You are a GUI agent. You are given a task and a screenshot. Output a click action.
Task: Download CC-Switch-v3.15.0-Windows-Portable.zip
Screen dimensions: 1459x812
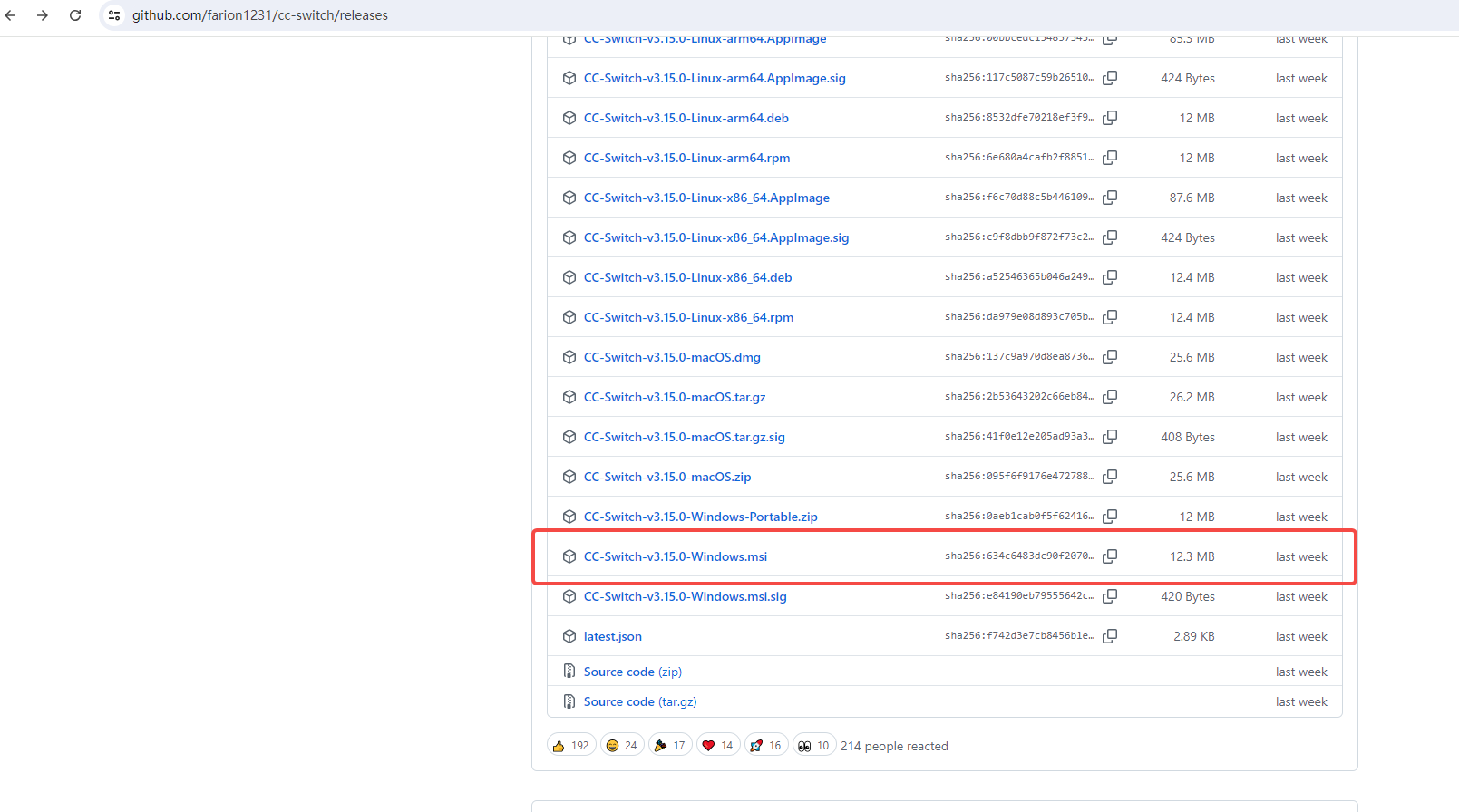click(x=701, y=517)
